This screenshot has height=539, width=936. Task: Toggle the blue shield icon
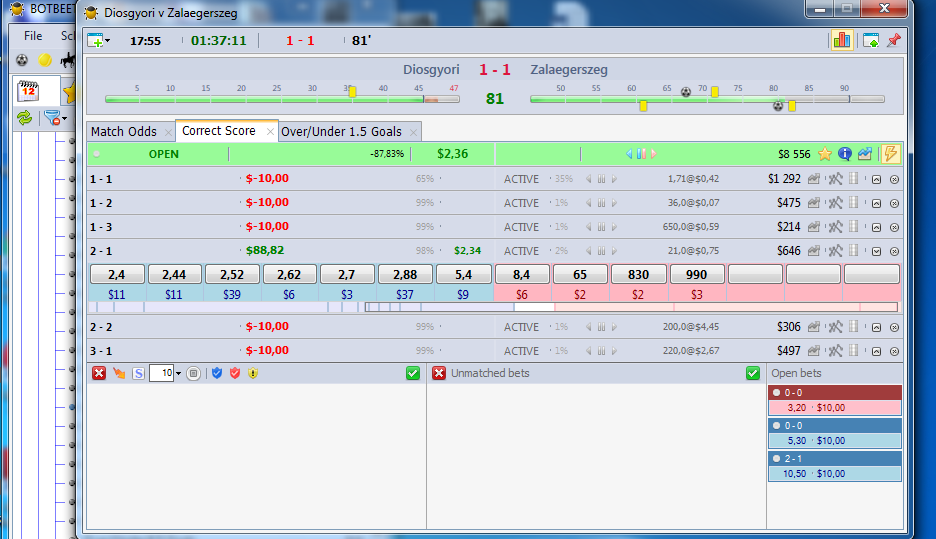coord(217,373)
